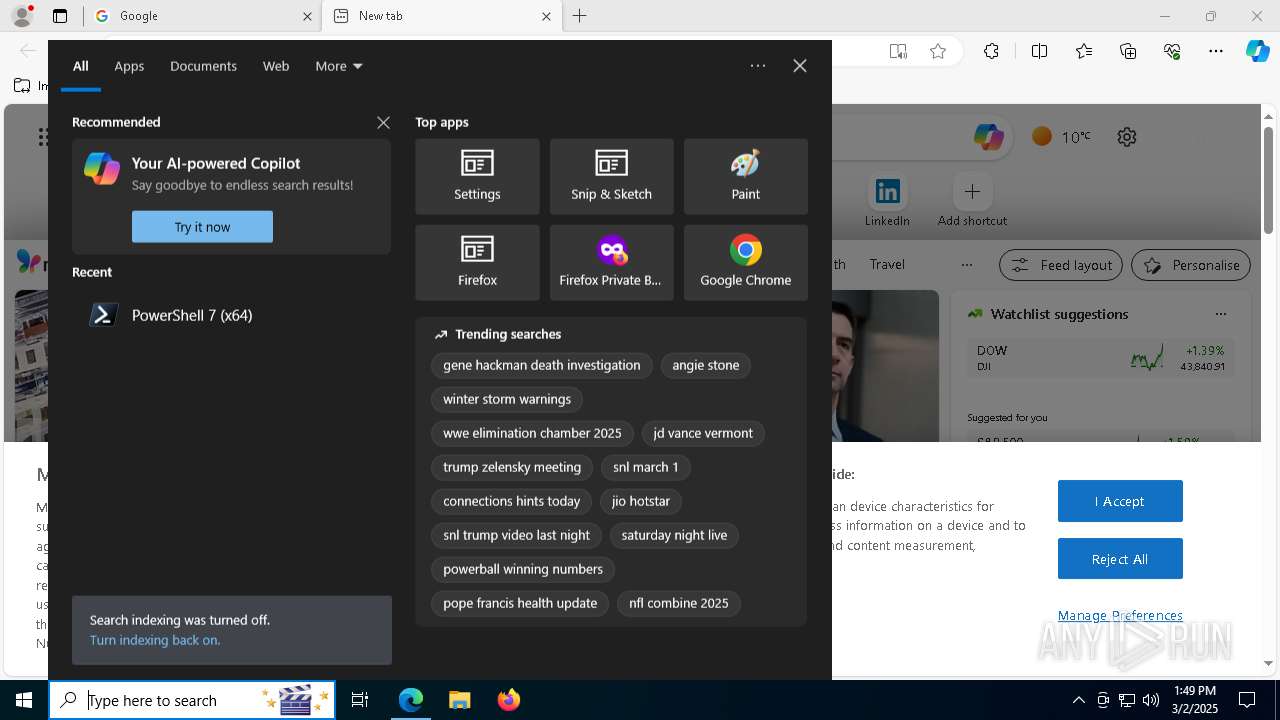1280x720 pixels.
Task: Switch to the Documents search tab
Action: pyautogui.click(x=203, y=66)
